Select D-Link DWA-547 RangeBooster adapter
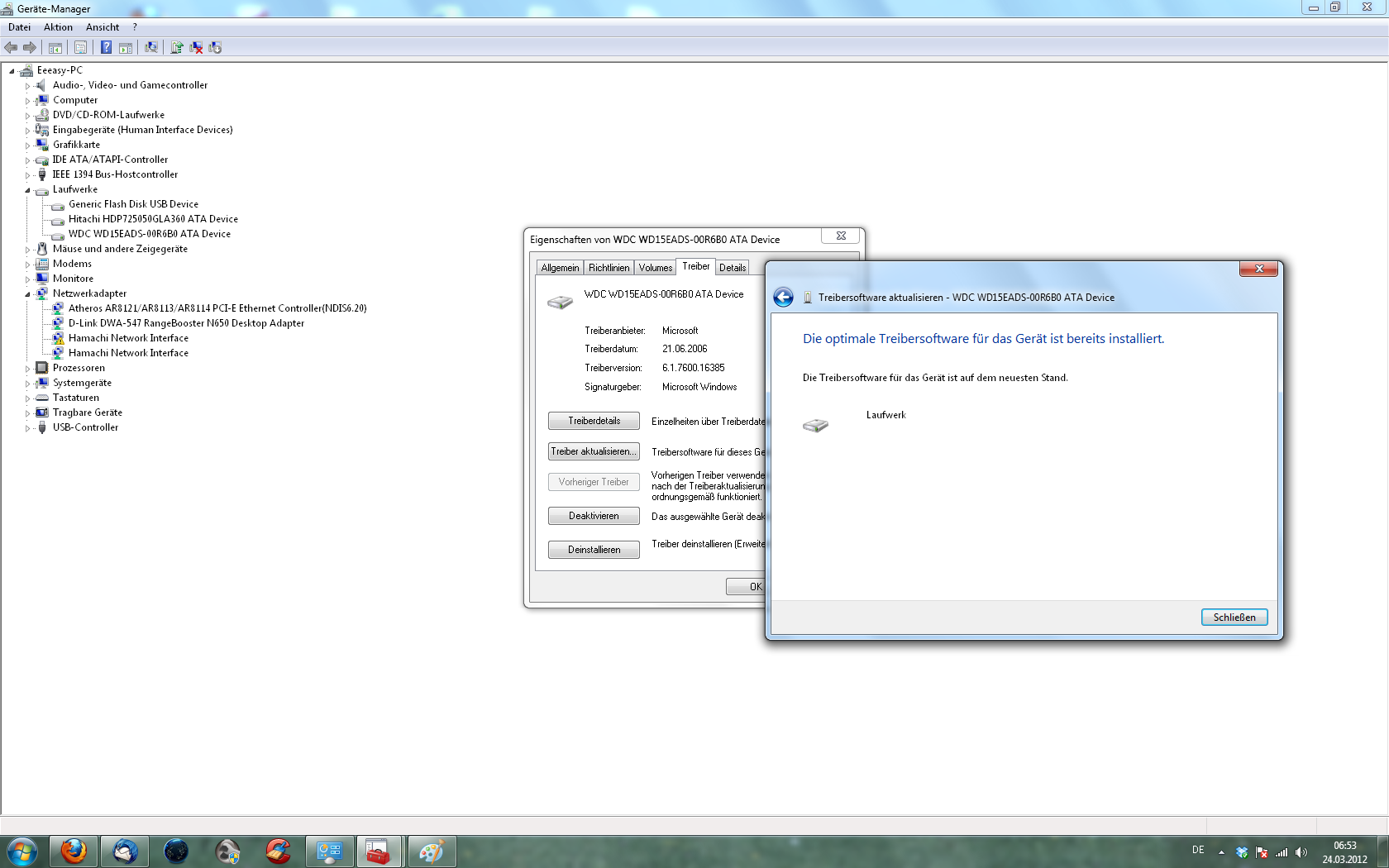Image resolution: width=1389 pixels, height=868 pixels. 186,323
